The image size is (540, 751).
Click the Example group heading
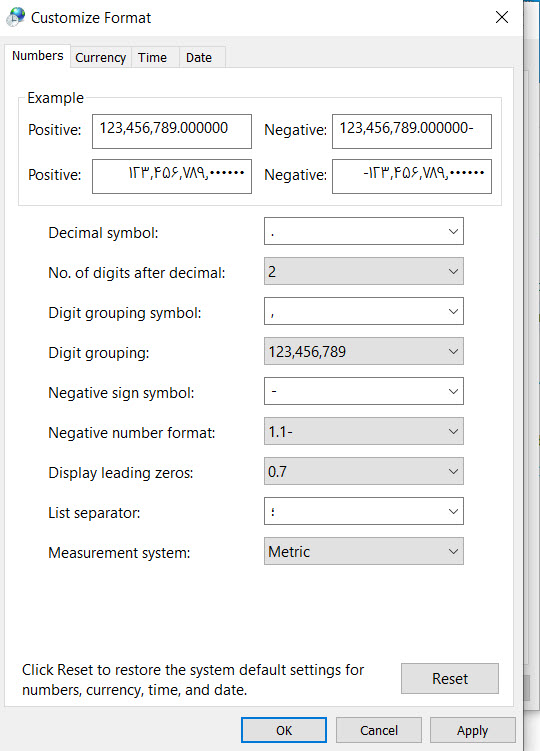56,98
